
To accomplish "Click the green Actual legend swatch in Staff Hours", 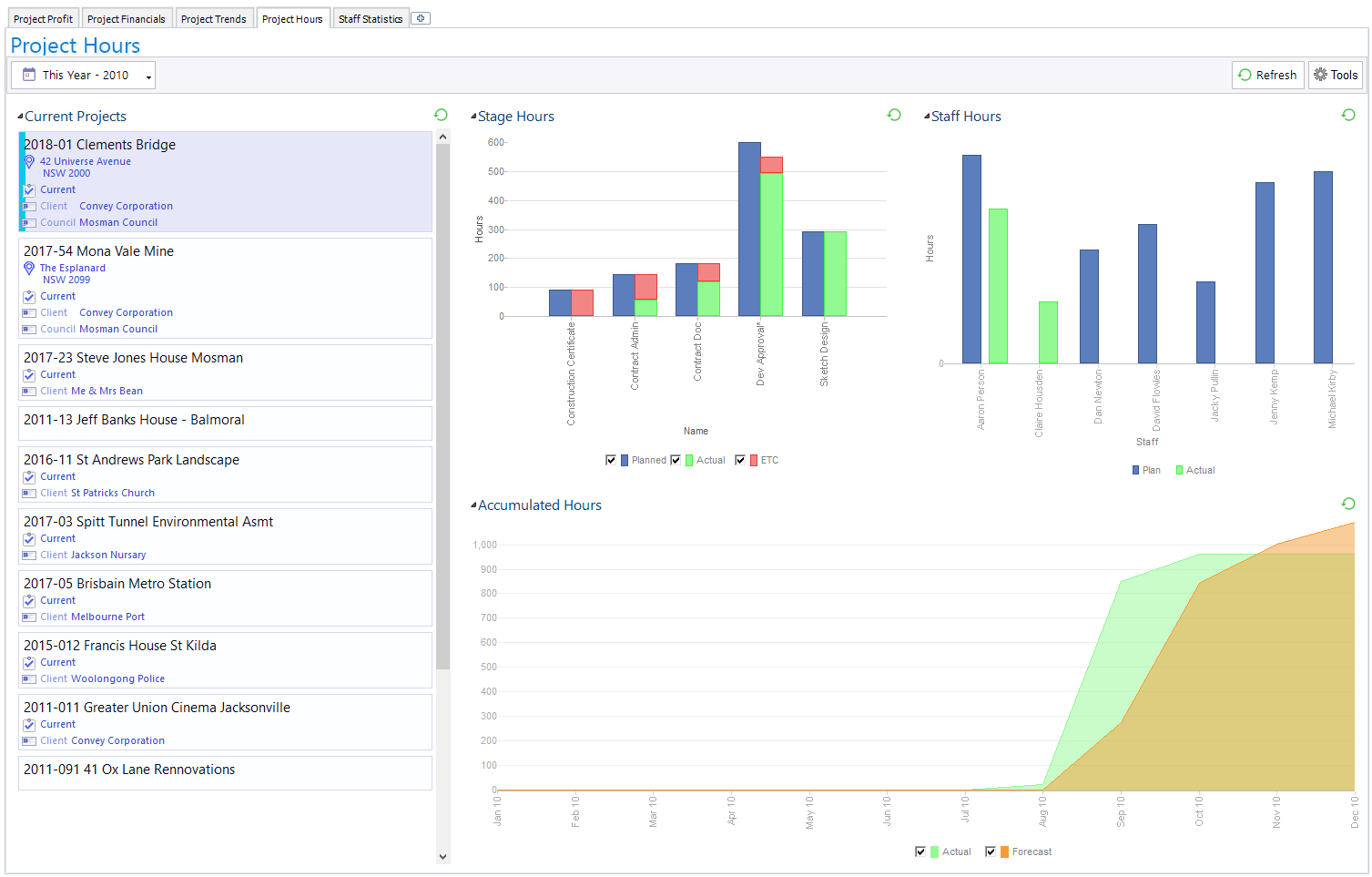I will 1179,470.
